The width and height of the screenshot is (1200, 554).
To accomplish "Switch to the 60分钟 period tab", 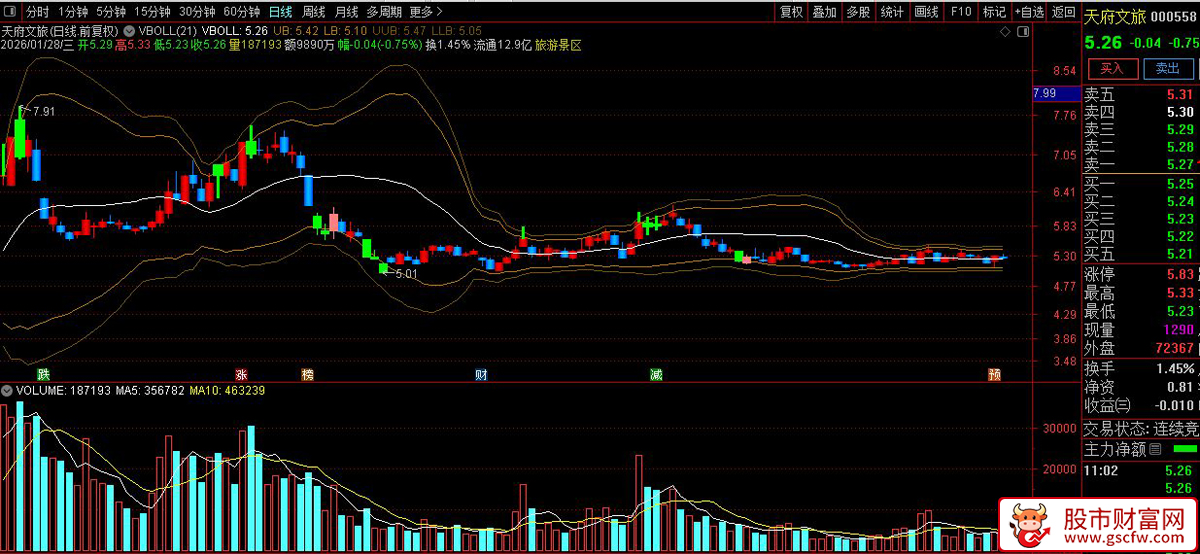I will coord(241,12).
